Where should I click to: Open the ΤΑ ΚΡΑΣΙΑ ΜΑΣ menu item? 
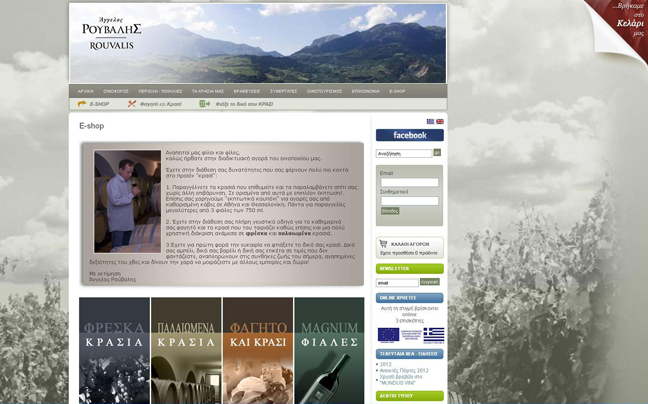click(x=208, y=91)
